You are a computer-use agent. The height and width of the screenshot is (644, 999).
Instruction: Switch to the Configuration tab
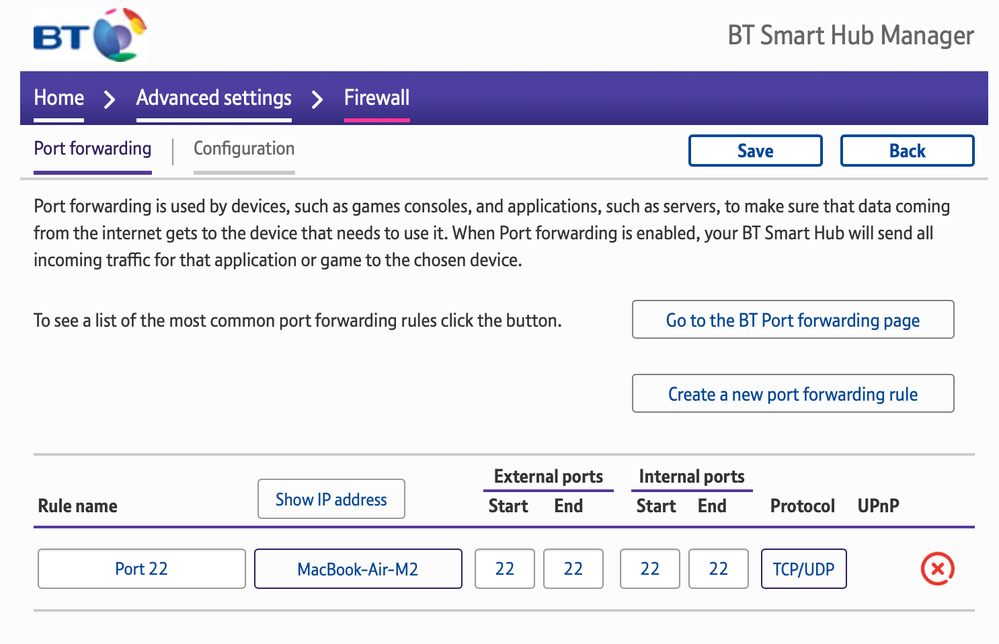pos(244,149)
